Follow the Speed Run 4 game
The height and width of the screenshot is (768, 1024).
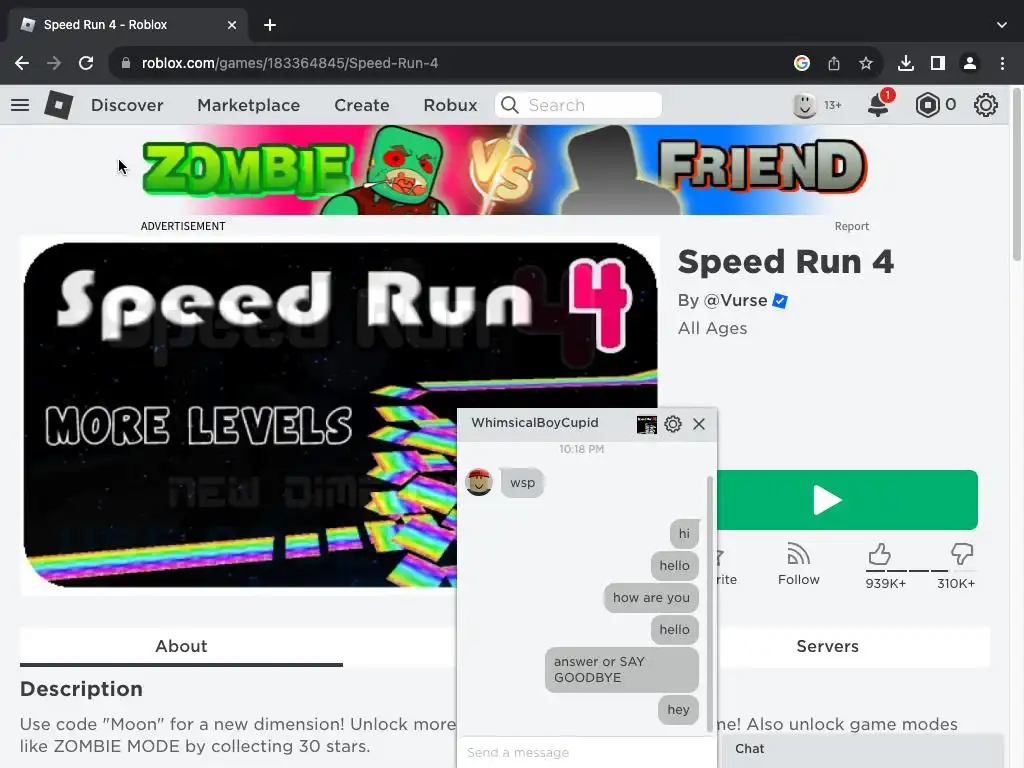point(798,564)
